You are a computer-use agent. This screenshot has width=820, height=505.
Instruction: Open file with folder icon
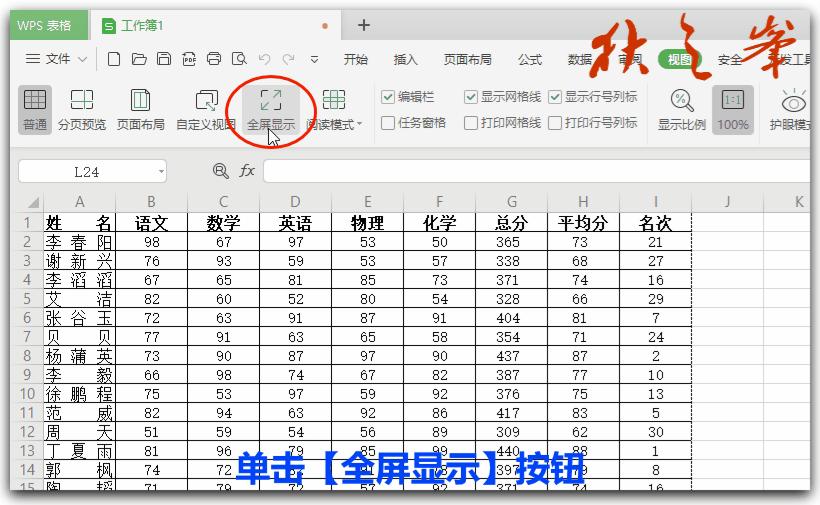click(x=139, y=59)
